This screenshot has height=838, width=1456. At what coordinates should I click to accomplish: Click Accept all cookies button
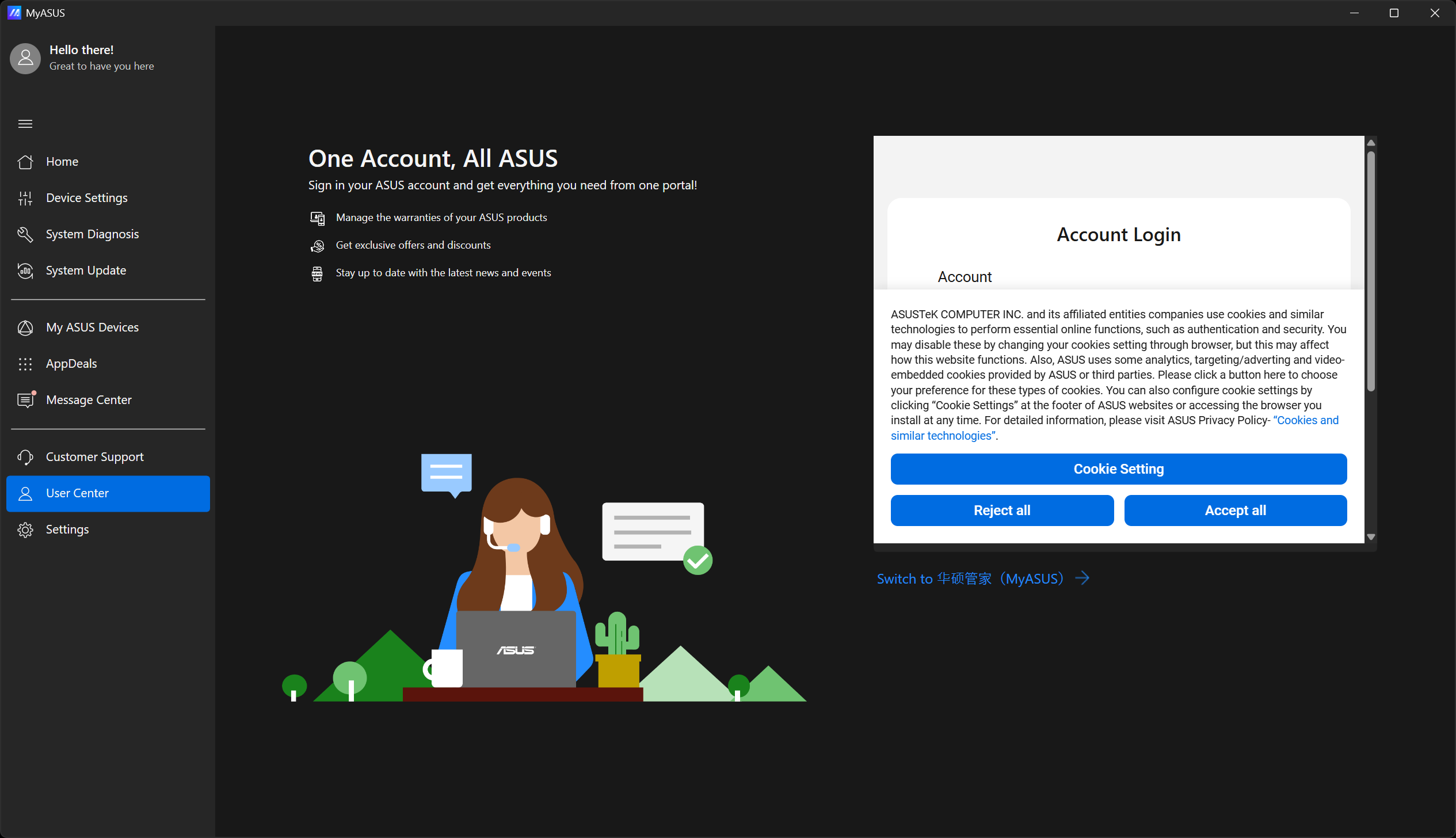pos(1235,511)
